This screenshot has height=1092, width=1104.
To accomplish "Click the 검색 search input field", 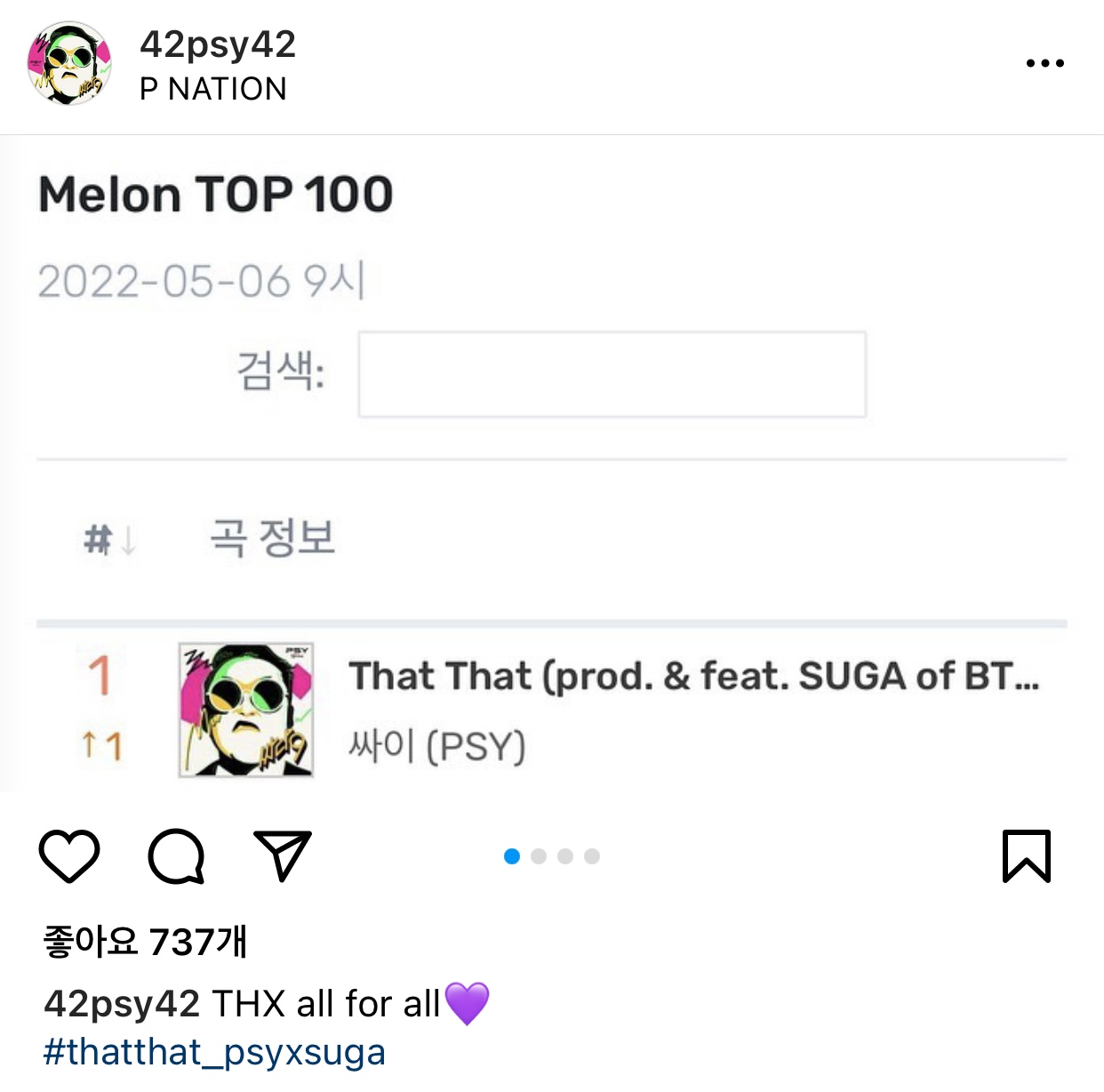I will click(612, 374).
